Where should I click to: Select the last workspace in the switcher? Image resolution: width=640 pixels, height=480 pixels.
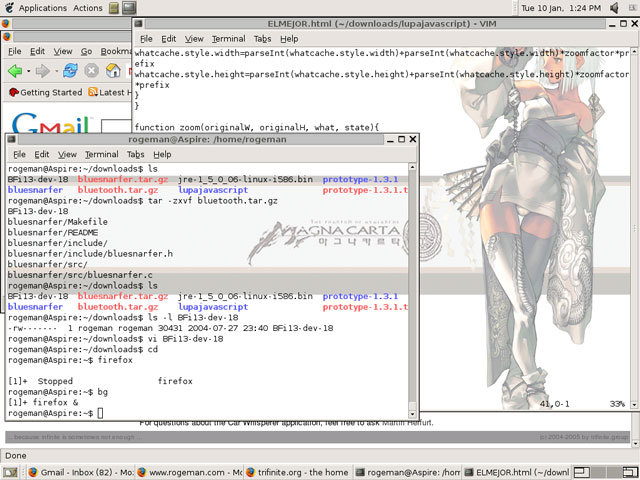tap(630, 472)
